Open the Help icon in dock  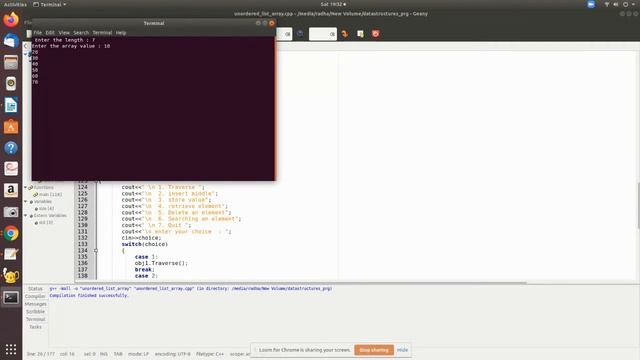point(11,148)
